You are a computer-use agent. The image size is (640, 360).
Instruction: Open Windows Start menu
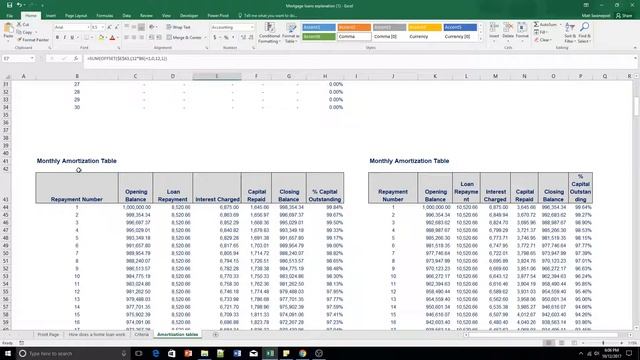(7, 353)
